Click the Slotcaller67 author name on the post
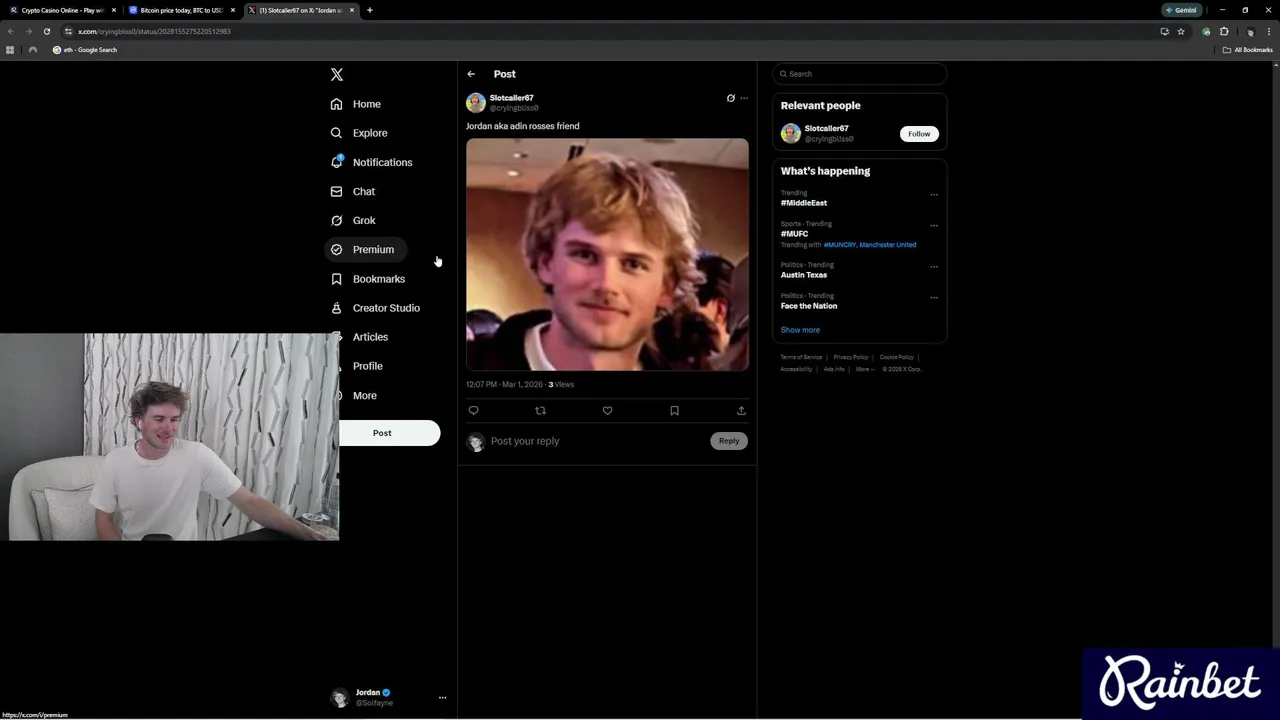Viewport: 1280px width, 720px height. point(511,98)
